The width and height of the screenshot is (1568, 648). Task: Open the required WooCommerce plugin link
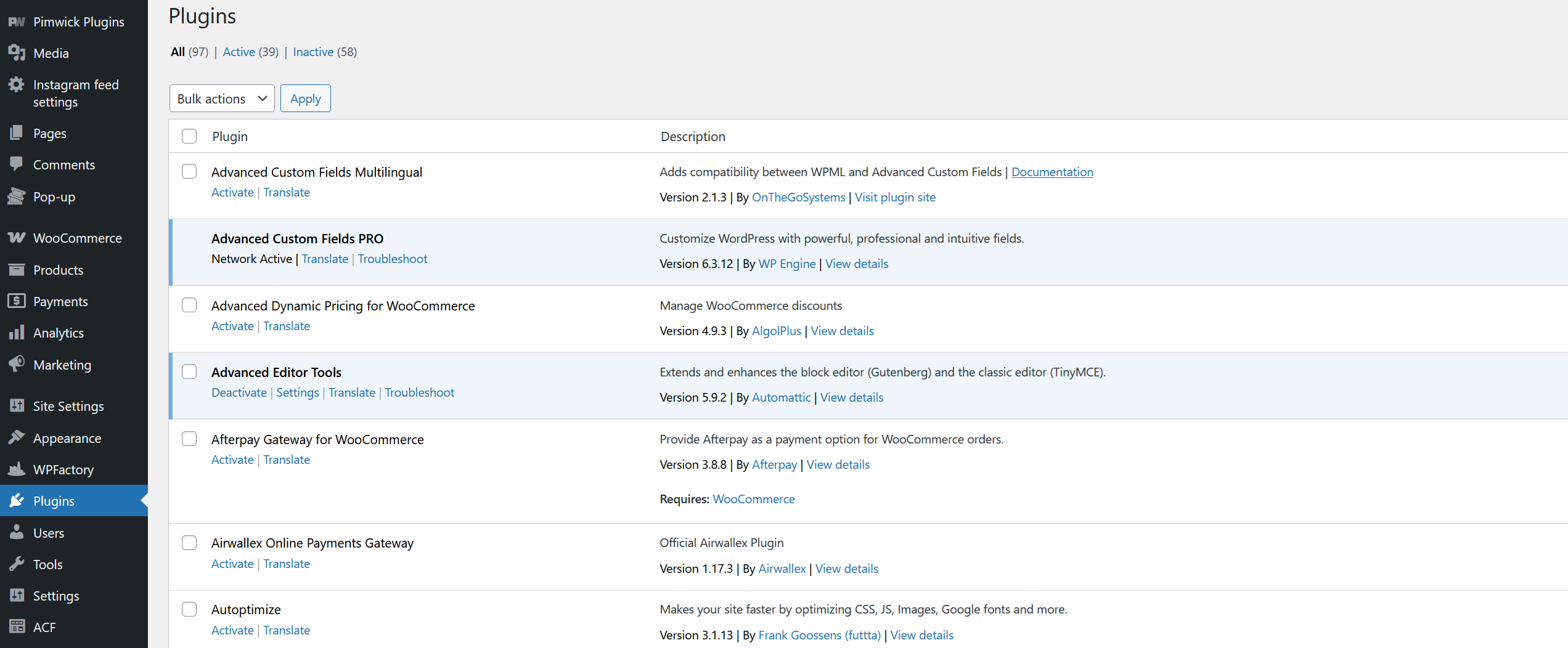click(x=753, y=499)
